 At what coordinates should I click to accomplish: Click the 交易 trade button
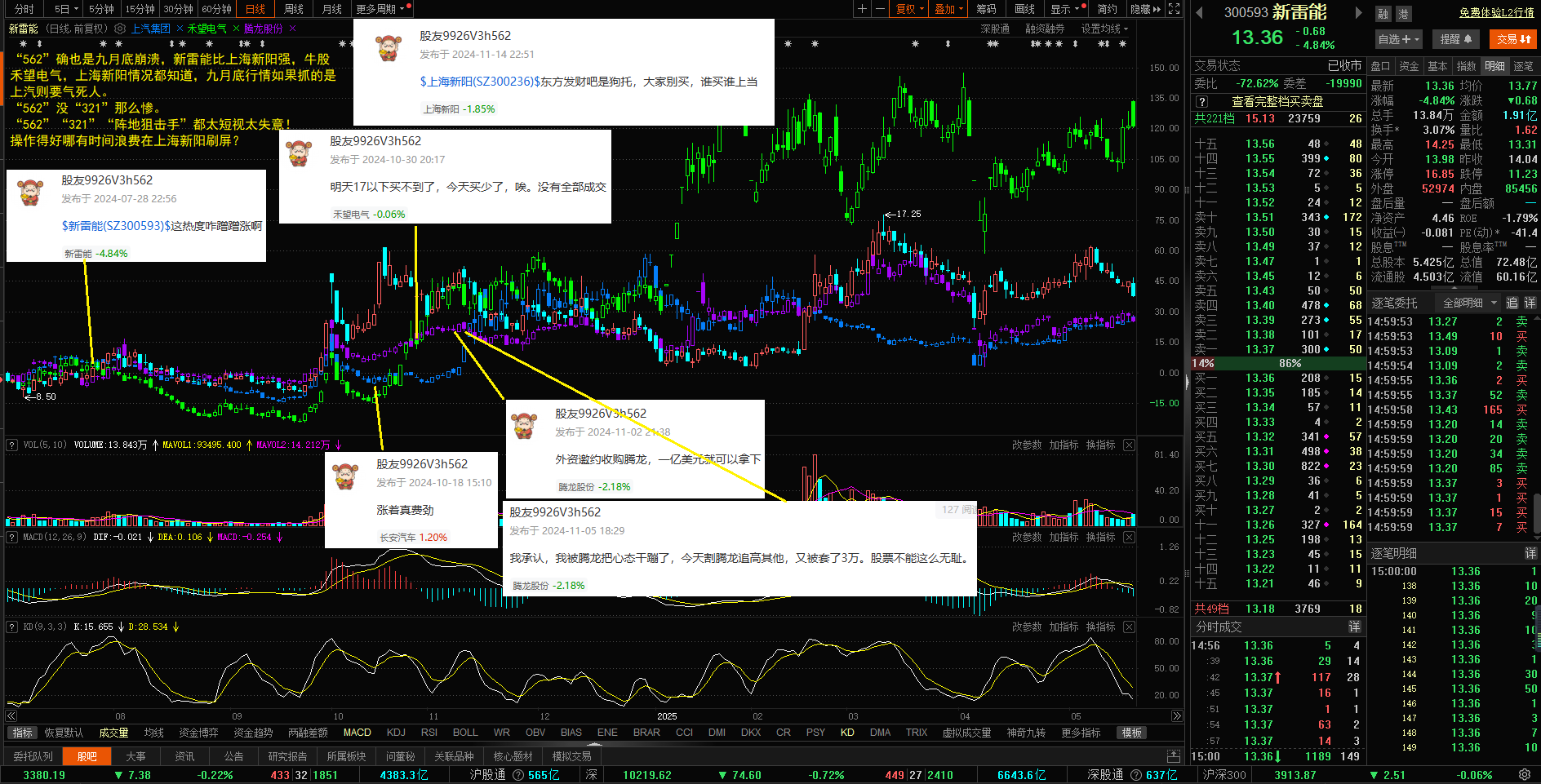click(1513, 39)
